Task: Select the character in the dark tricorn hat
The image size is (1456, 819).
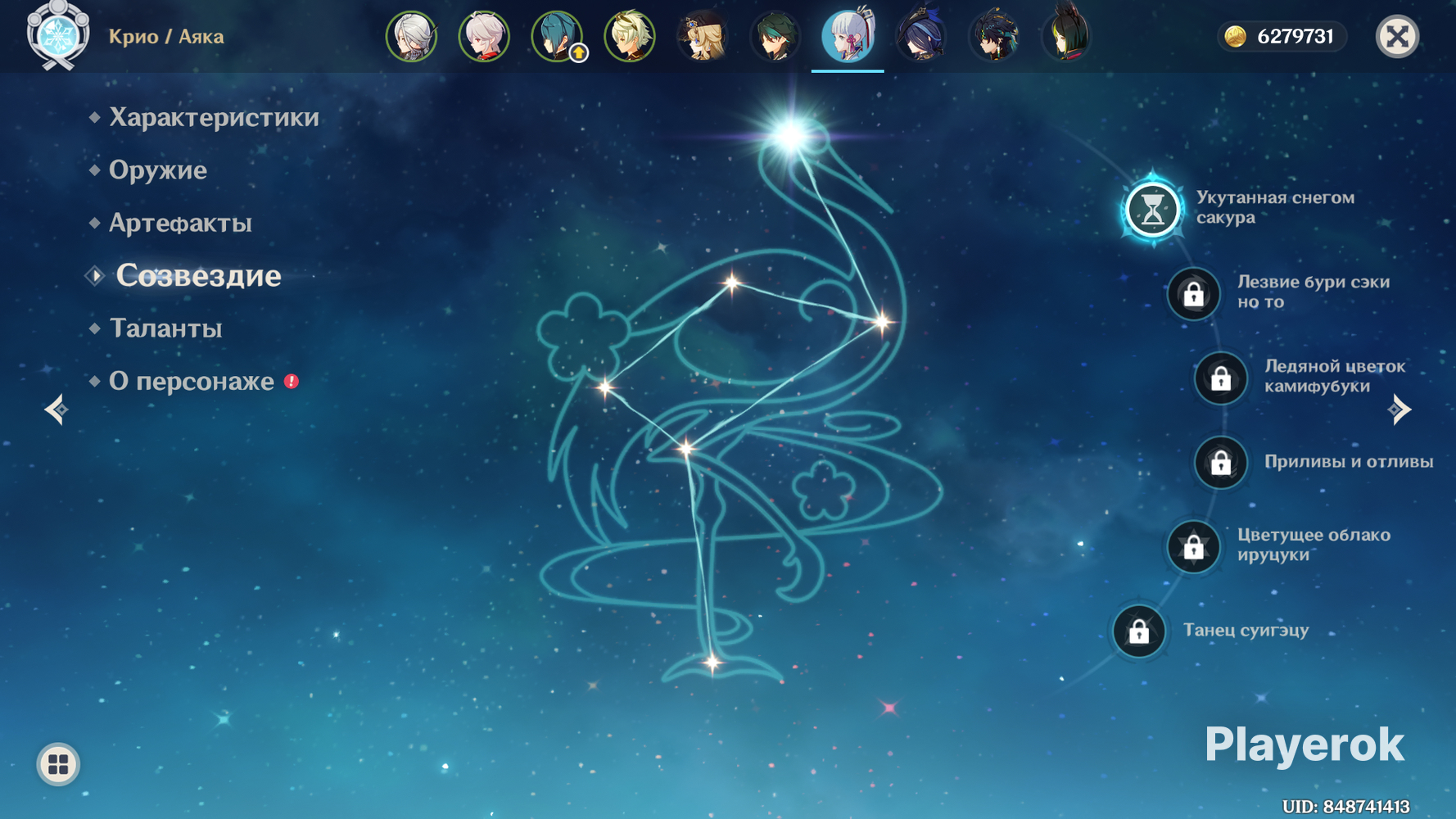Action: click(920, 36)
